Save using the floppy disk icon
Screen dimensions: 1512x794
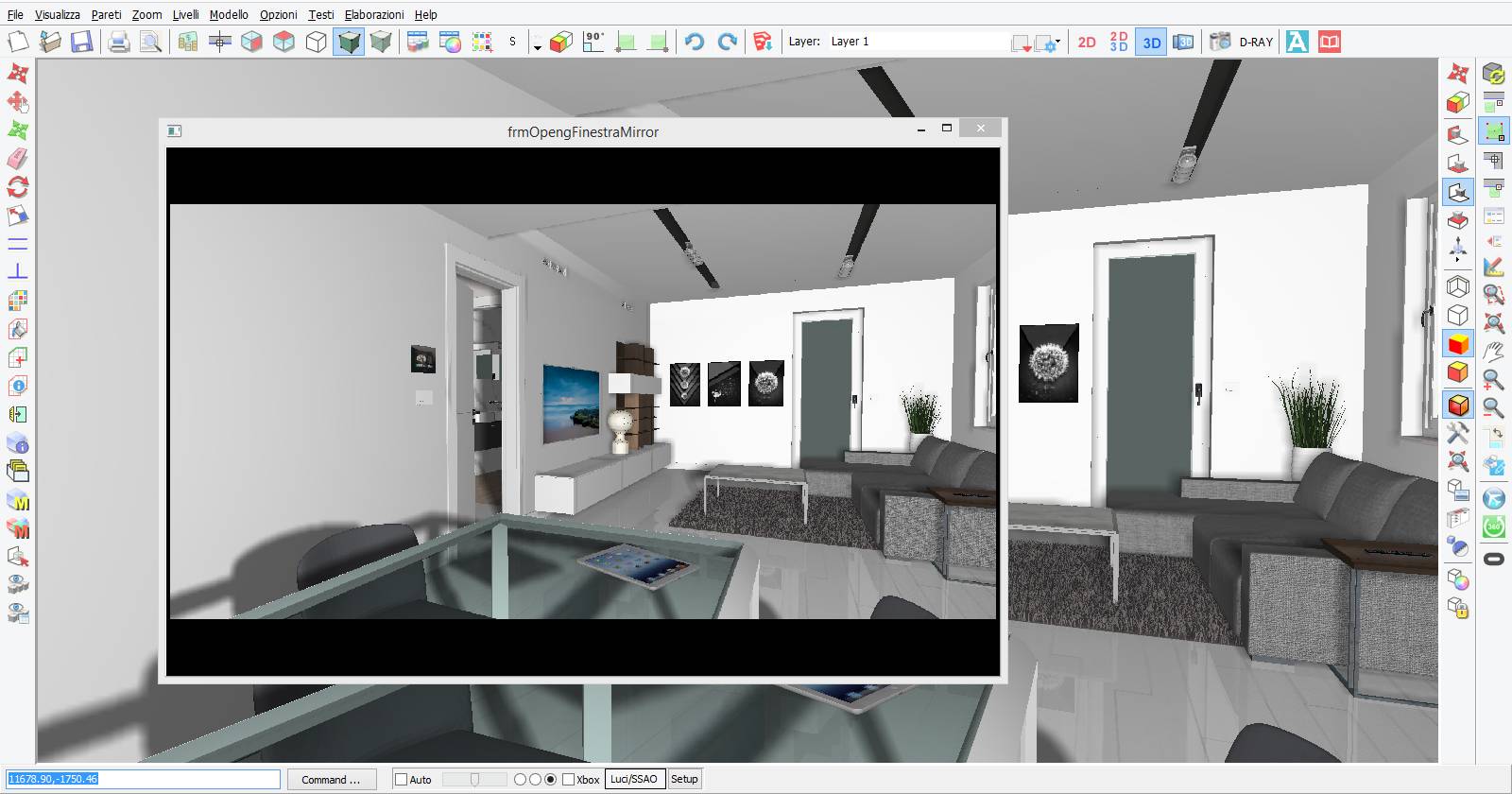pyautogui.click(x=81, y=42)
